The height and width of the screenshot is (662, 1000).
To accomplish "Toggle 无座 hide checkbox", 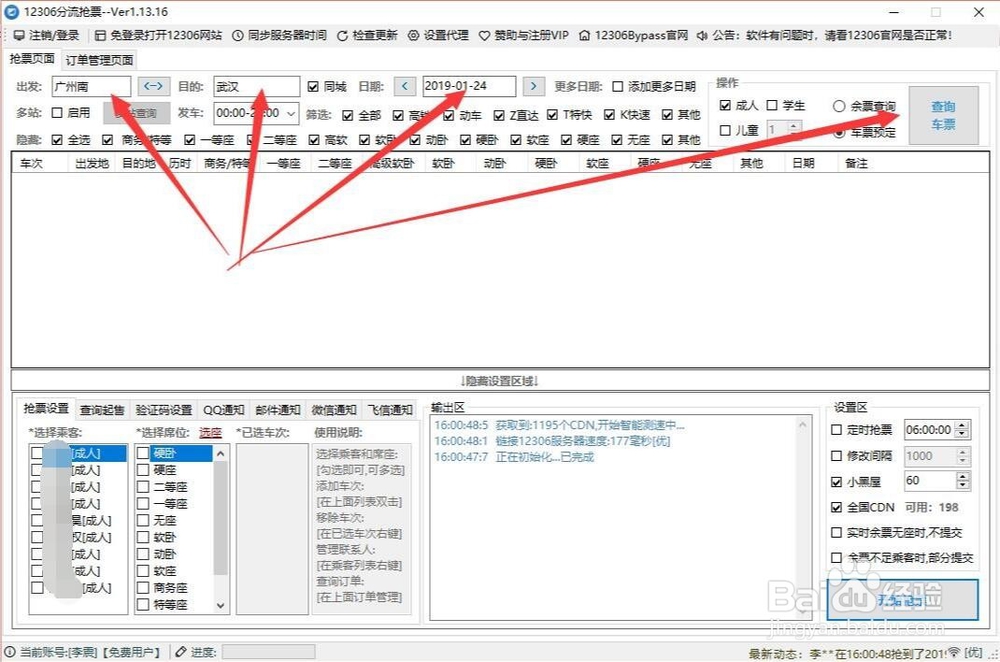I will click(616, 140).
